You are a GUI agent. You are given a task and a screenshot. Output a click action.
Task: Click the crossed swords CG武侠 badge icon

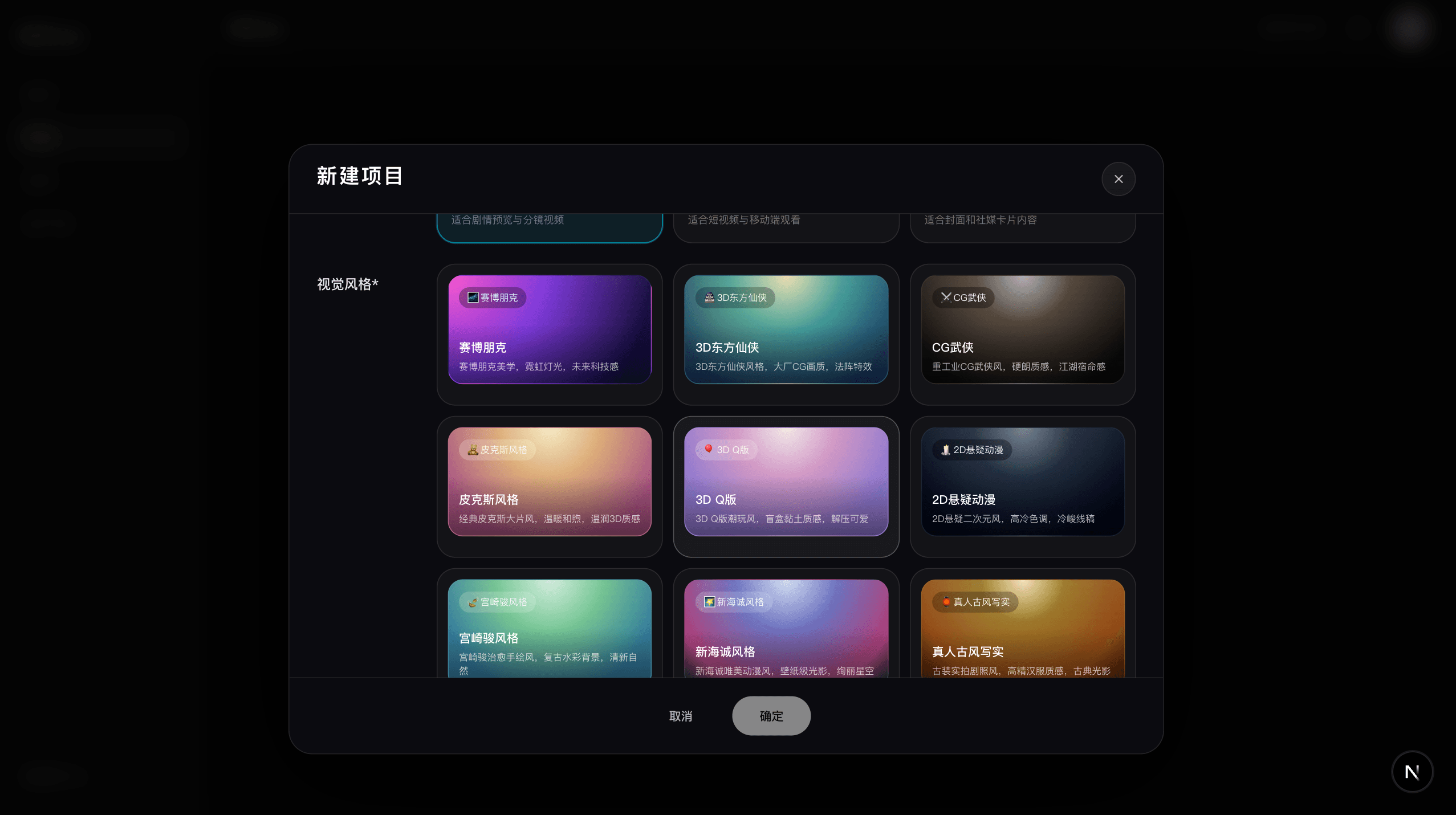pos(946,298)
